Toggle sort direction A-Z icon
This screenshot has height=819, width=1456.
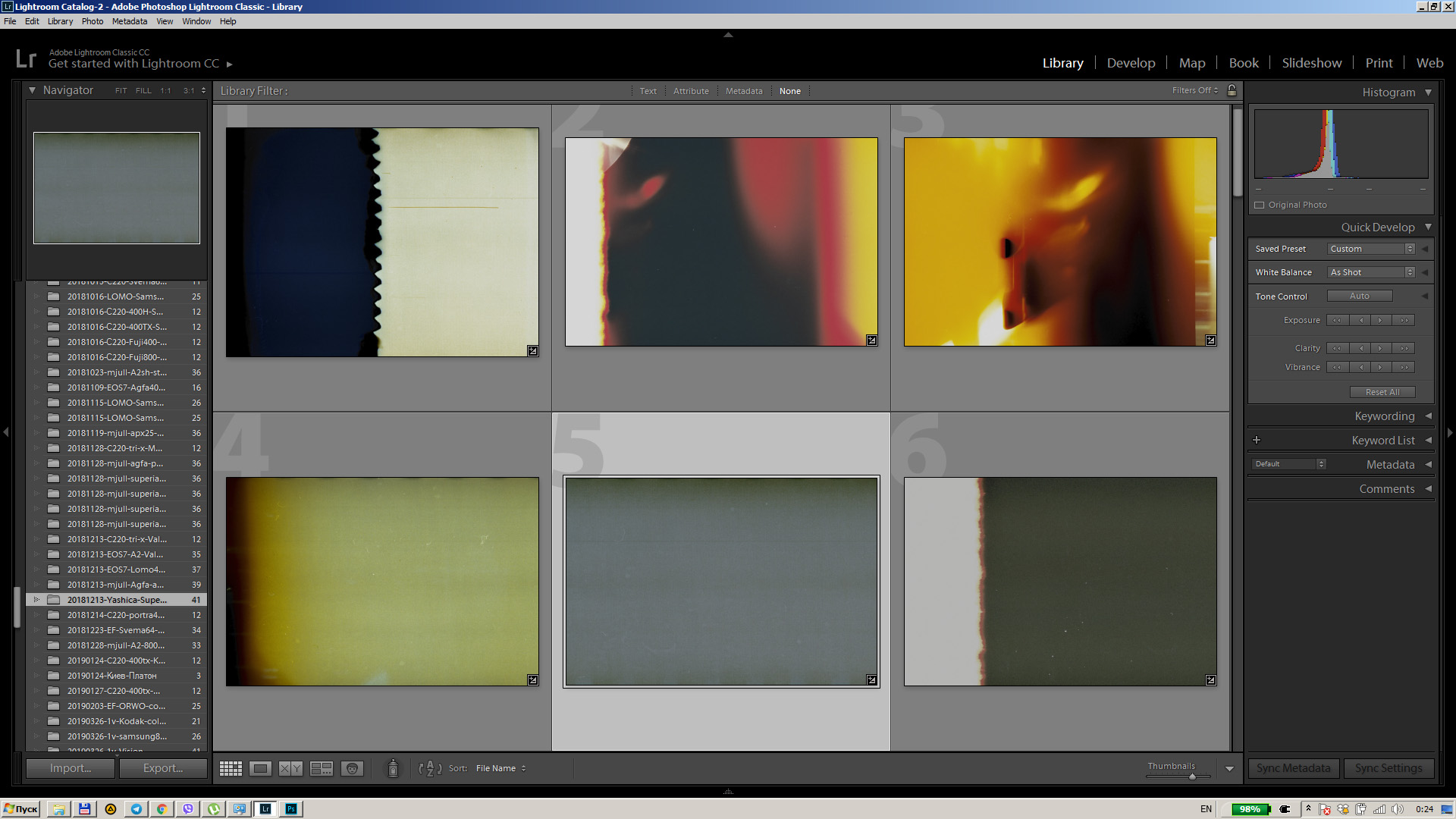click(x=430, y=768)
